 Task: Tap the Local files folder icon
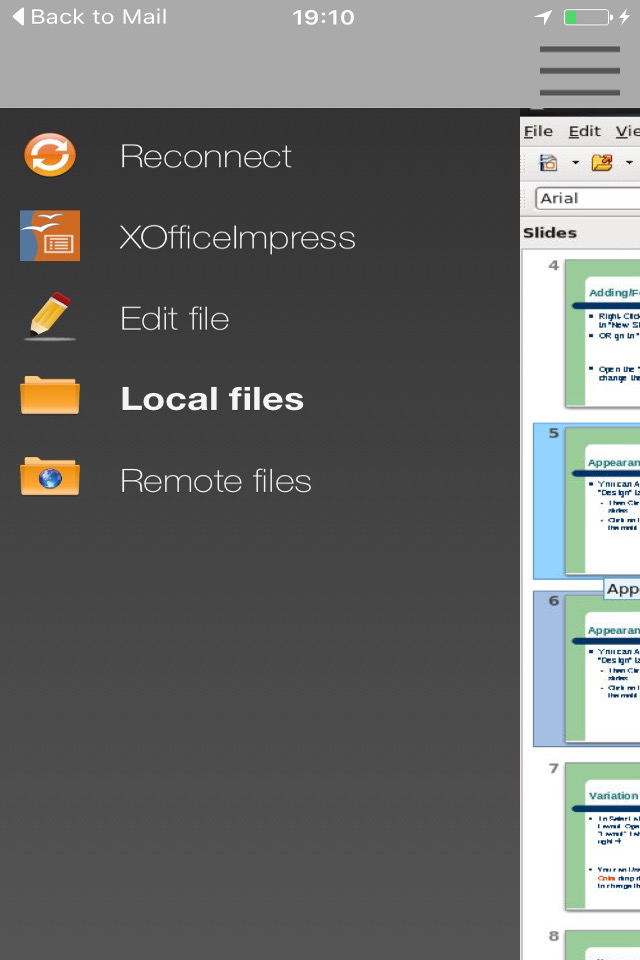[x=50, y=396]
